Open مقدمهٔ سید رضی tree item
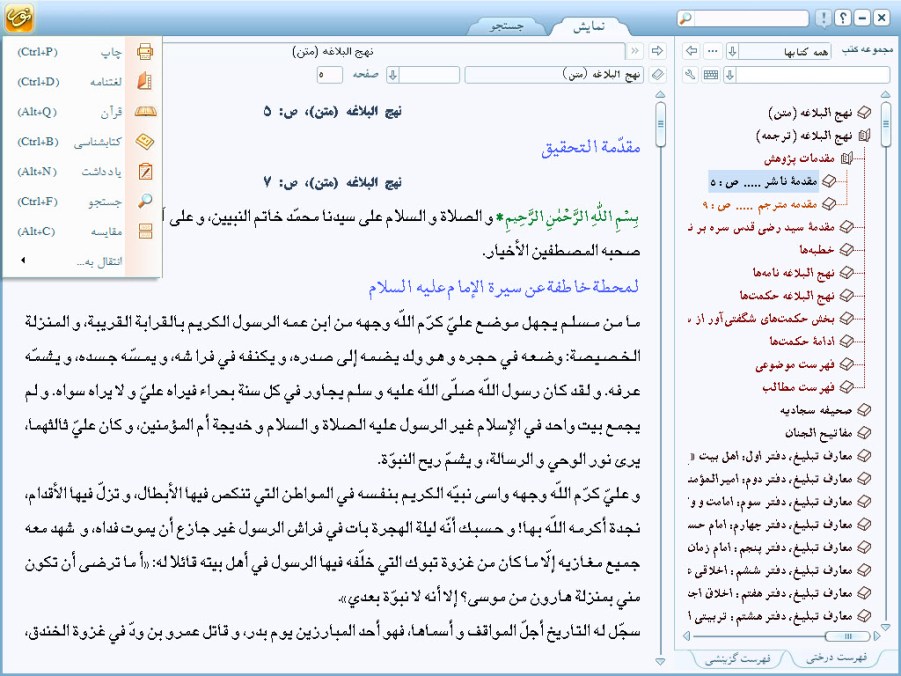 click(761, 227)
